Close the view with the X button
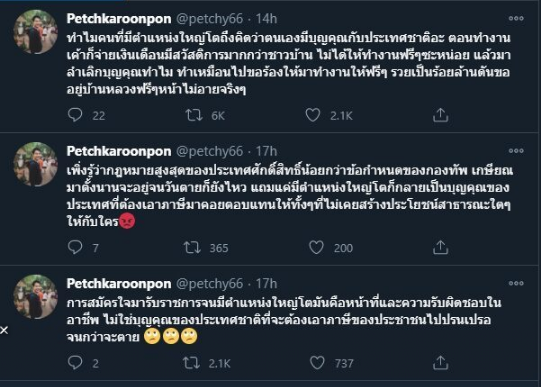541x387 pixels. [4, 330]
